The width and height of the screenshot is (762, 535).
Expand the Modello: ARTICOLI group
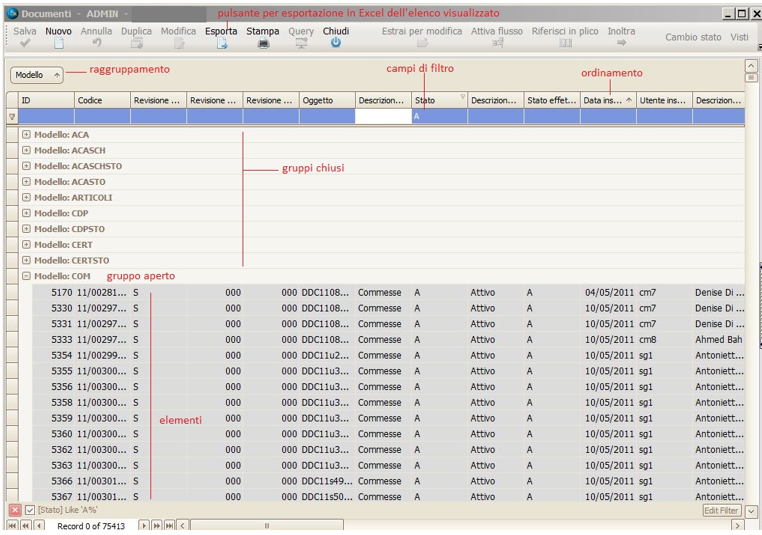tap(26, 197)
